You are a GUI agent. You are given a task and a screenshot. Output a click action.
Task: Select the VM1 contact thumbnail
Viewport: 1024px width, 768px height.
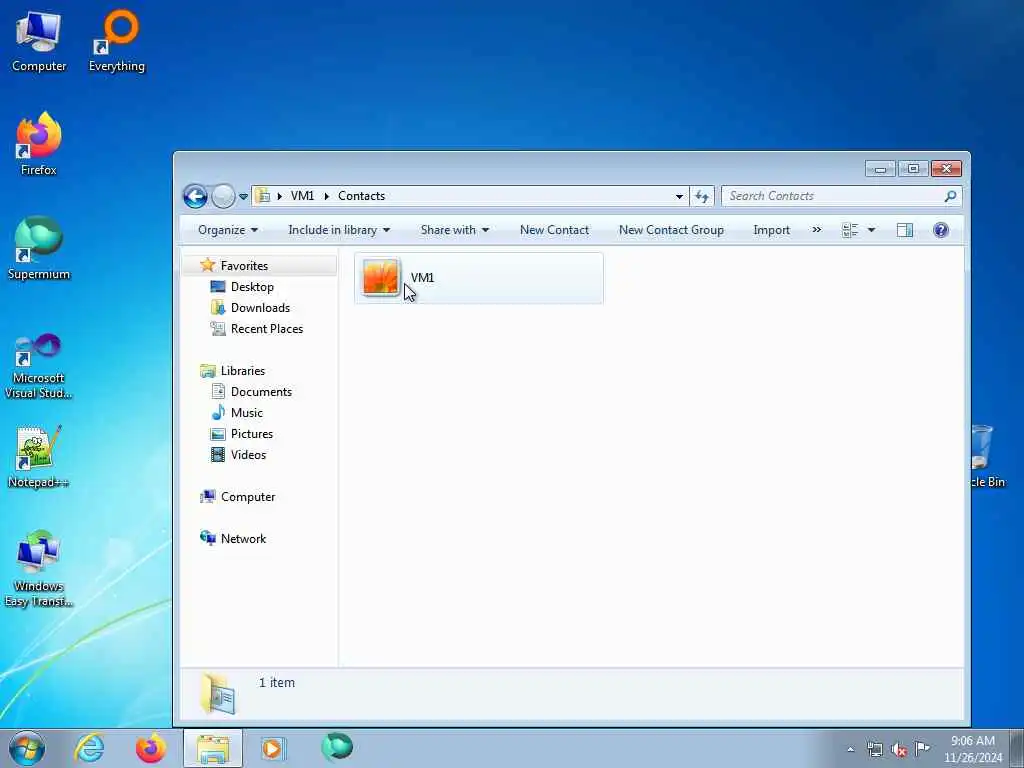(381, 278)
